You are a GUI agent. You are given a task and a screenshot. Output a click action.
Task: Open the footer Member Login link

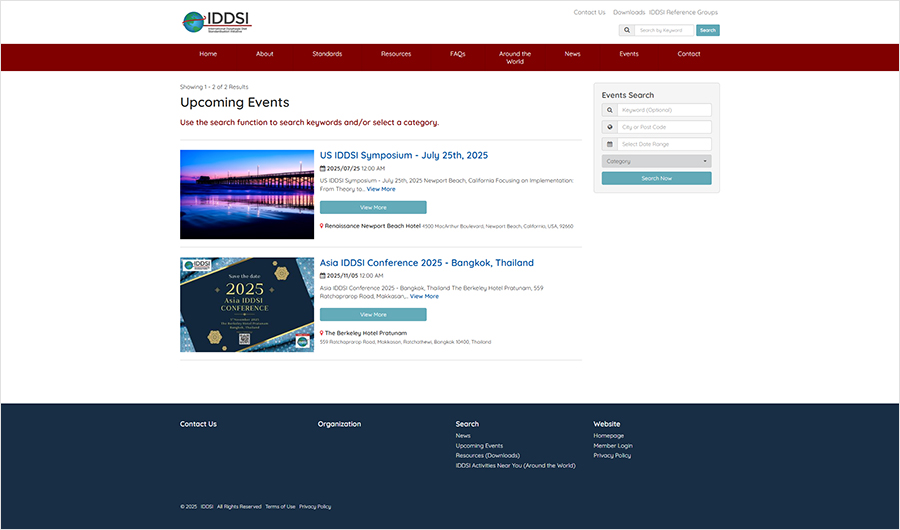click(x=613, y=446)
